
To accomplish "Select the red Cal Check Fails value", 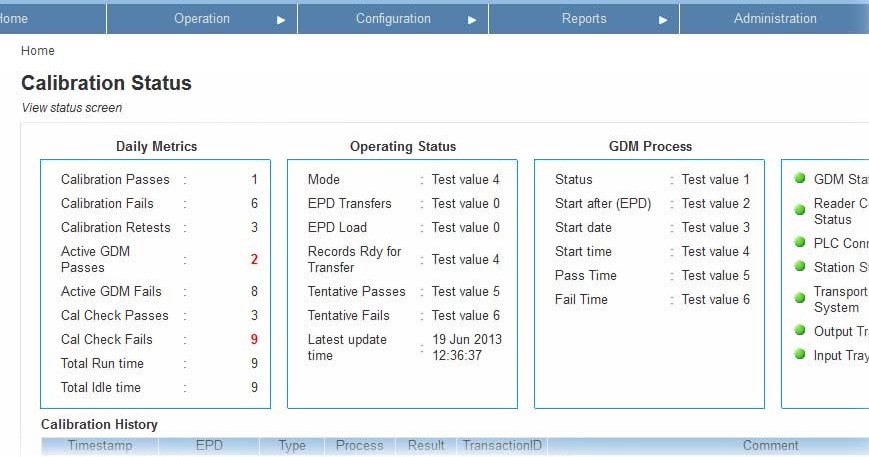I will [x=254, y=339].
